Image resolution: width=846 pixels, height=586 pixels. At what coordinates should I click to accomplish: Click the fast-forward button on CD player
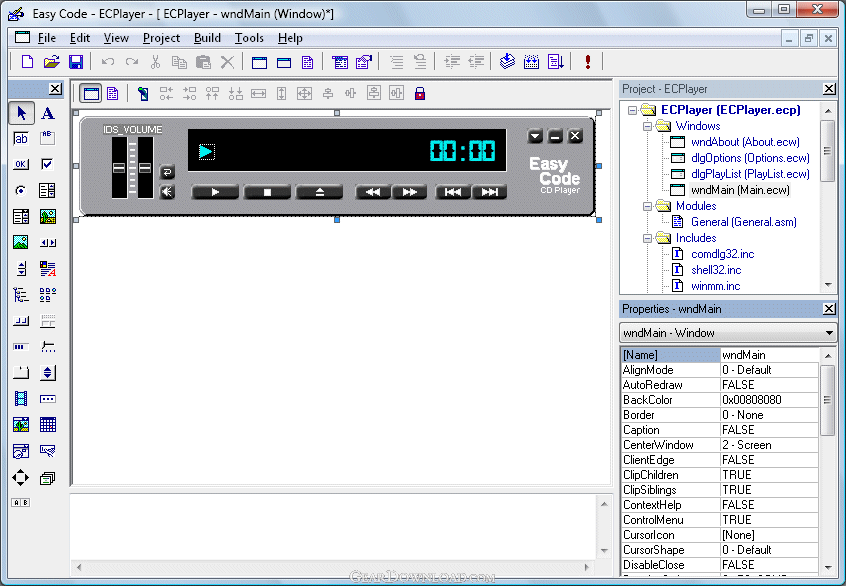click(410, 192)
